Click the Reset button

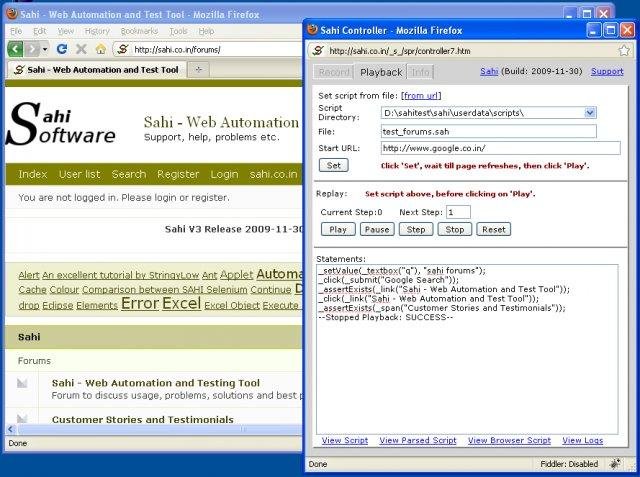click(494, 229)
